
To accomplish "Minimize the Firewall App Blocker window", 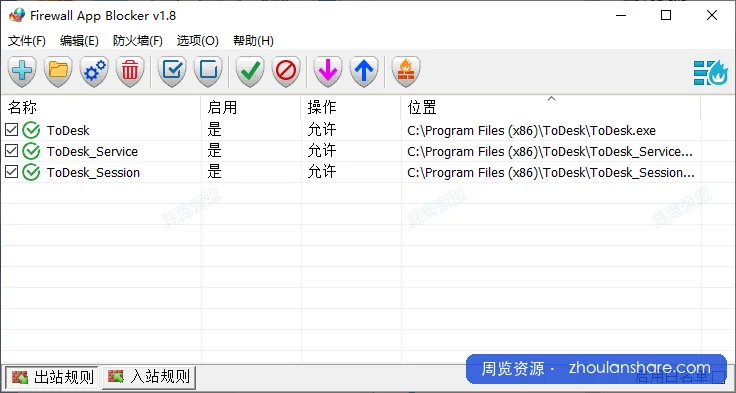I will pos(621,15).
